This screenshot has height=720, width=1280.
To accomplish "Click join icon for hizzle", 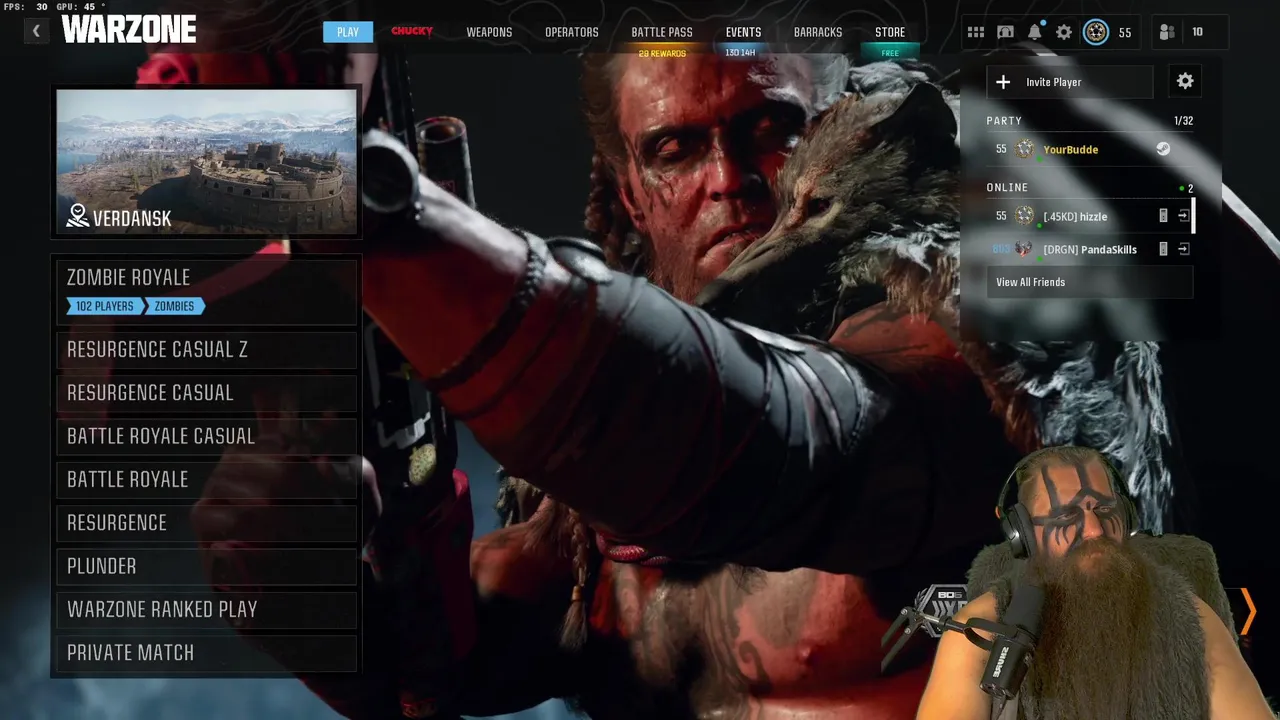I will tap(1184, 216).
